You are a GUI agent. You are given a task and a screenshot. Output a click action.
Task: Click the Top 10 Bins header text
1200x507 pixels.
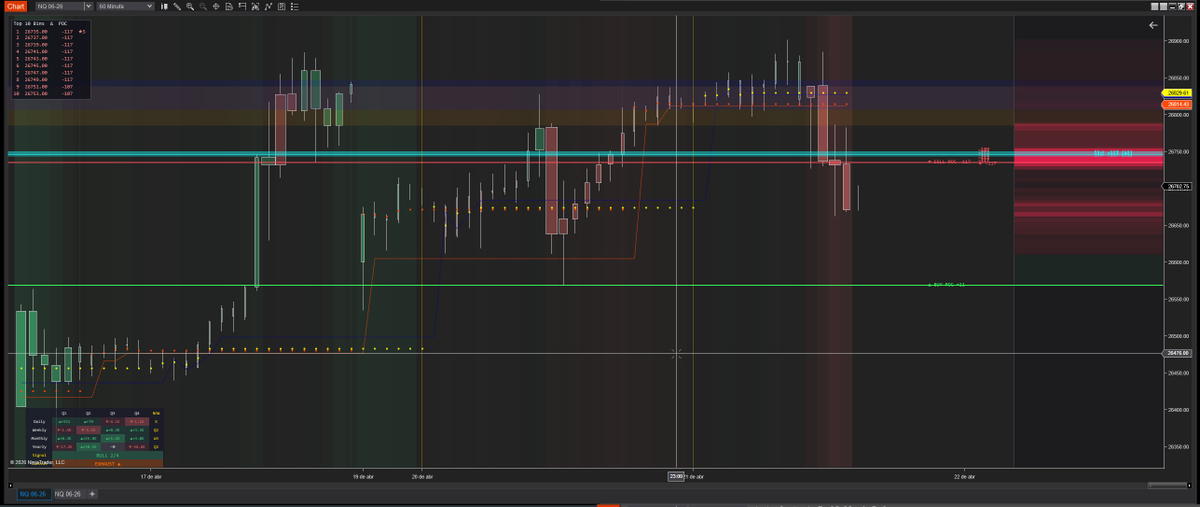[40, 24]
